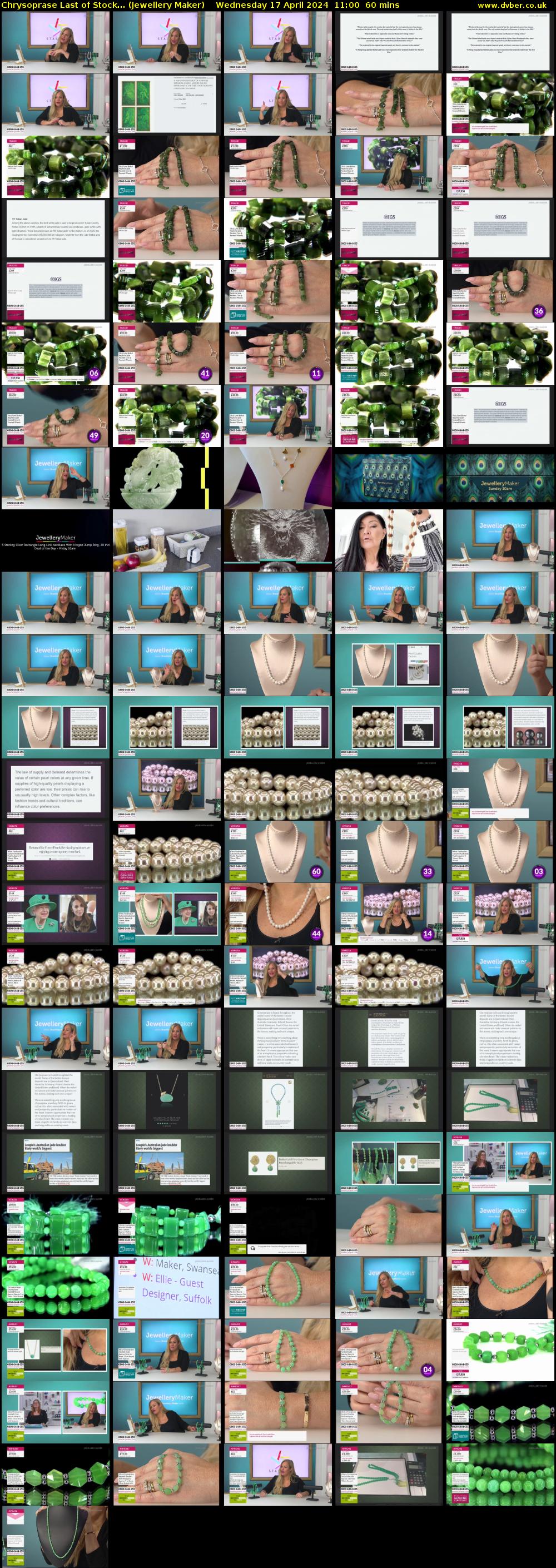The image size is (556, 1568).
Task: Open the thumbnail with countdown number 41
Action: (166, 354)
